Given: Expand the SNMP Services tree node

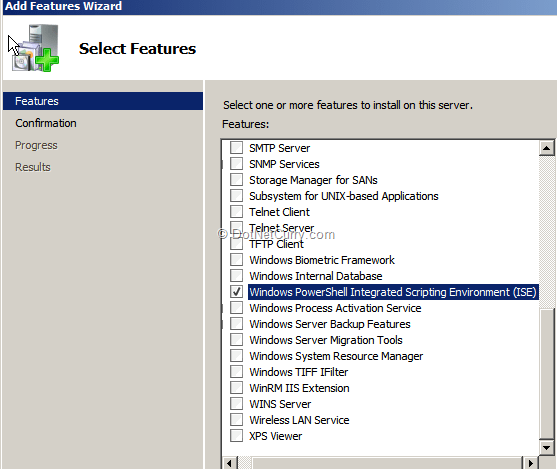Looking at the screenshot, I should pos(223,164).
